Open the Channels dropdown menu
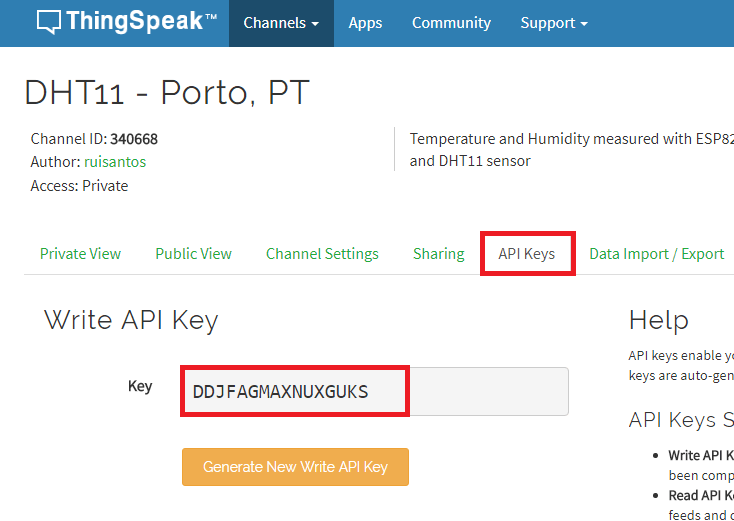Viewport: 734px width, 521px height. [281, 23]
